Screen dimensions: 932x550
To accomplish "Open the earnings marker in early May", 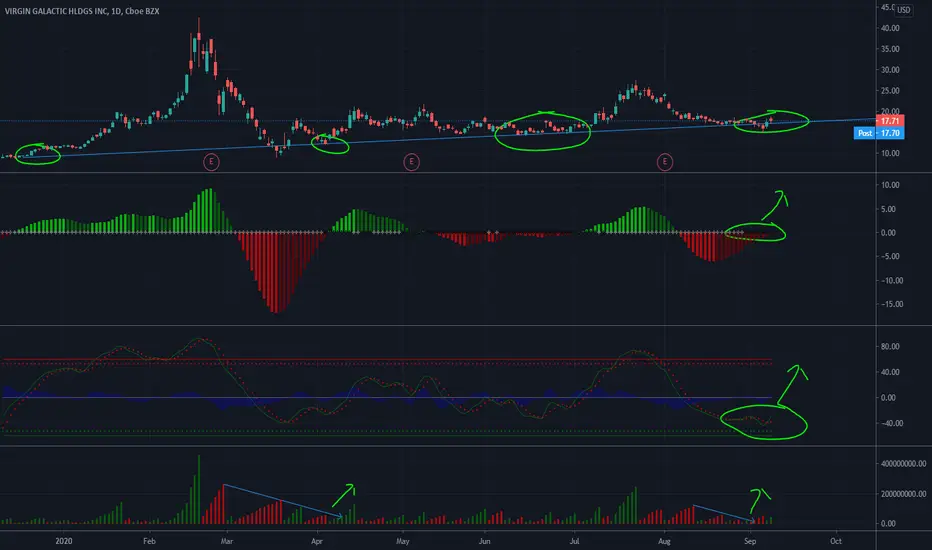I will [x=411, y=162].
